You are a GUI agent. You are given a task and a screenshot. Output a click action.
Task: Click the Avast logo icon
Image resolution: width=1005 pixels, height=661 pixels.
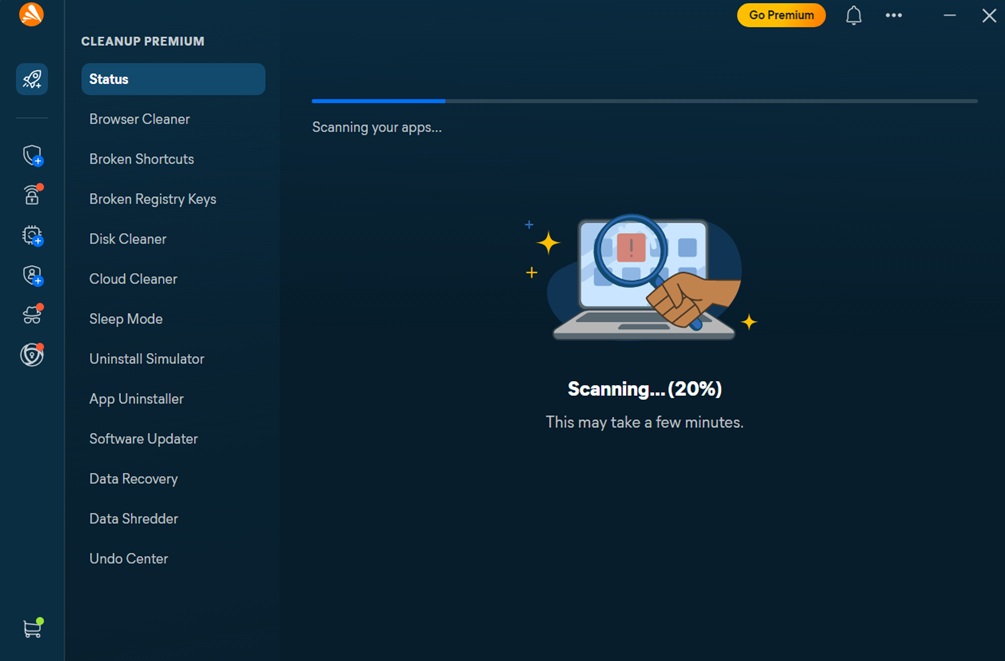[31, 14]
